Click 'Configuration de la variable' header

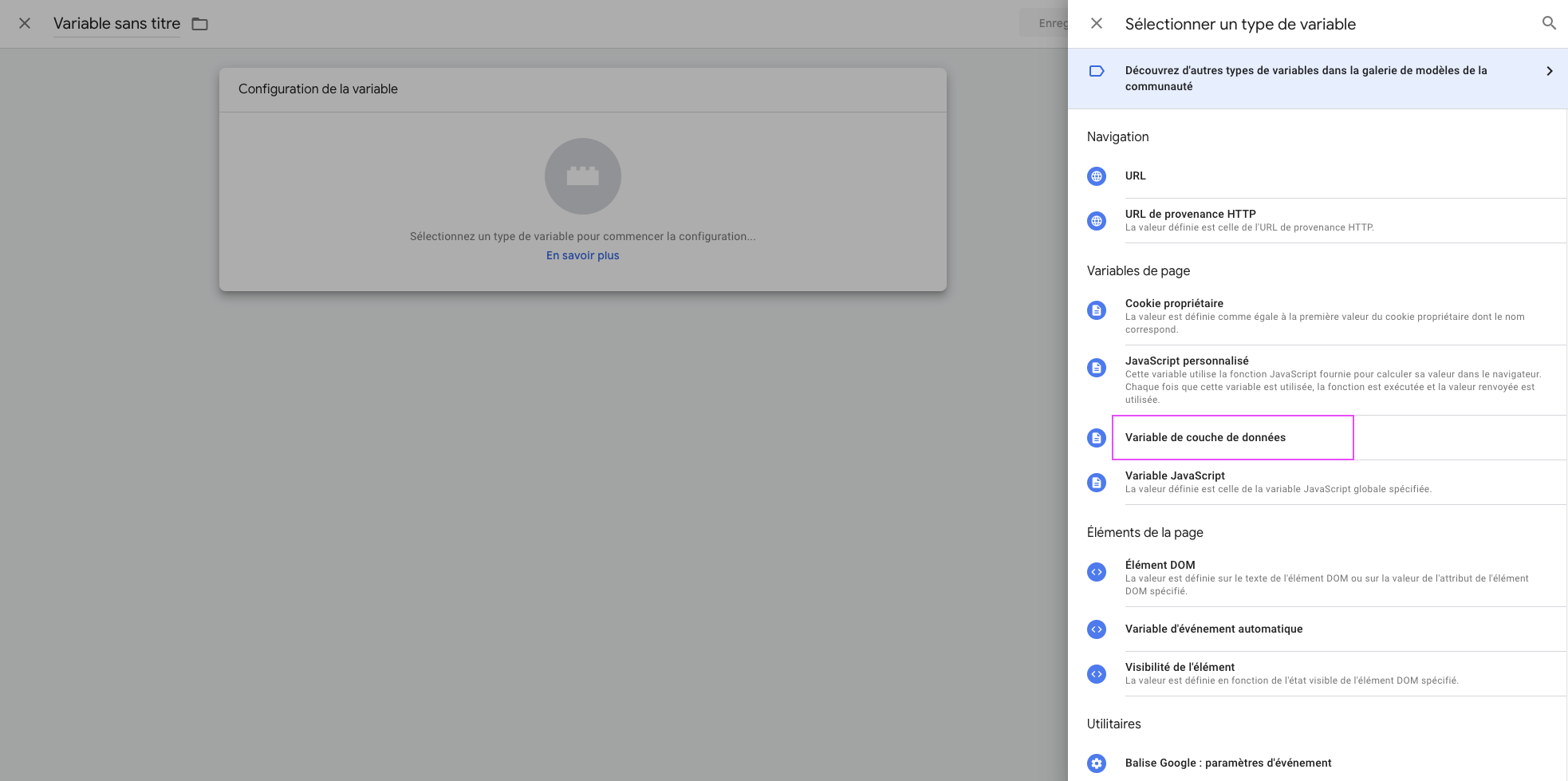pyautogui.click(x=318, y=89)
